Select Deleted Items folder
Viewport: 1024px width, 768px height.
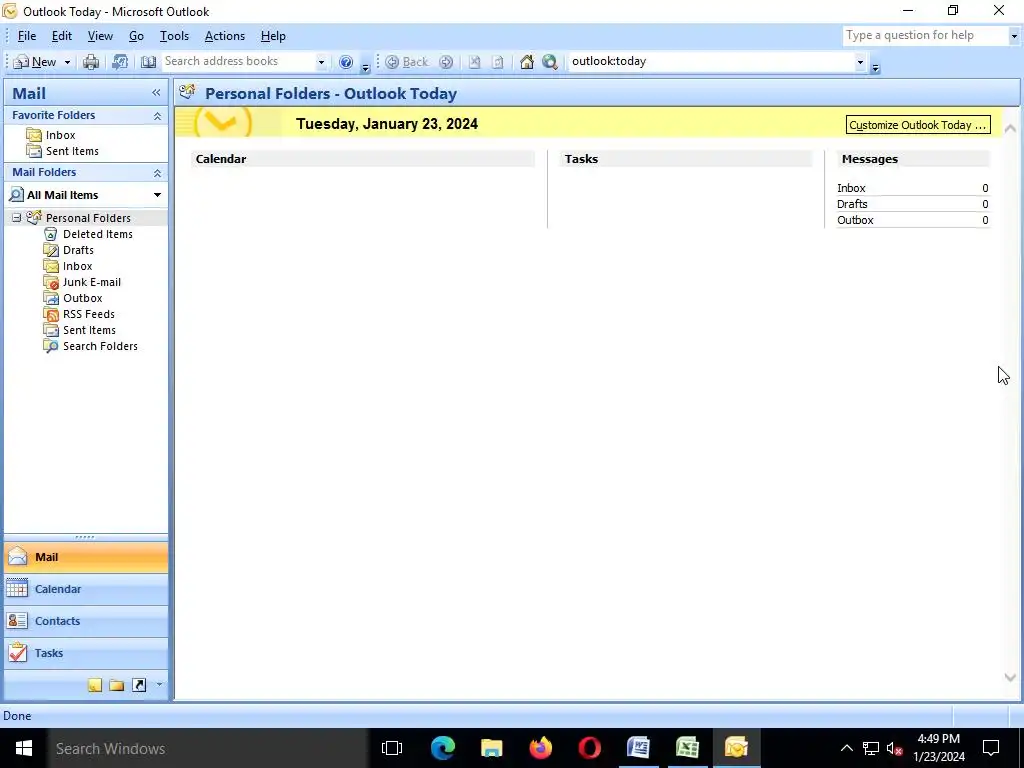pos(97,234)
